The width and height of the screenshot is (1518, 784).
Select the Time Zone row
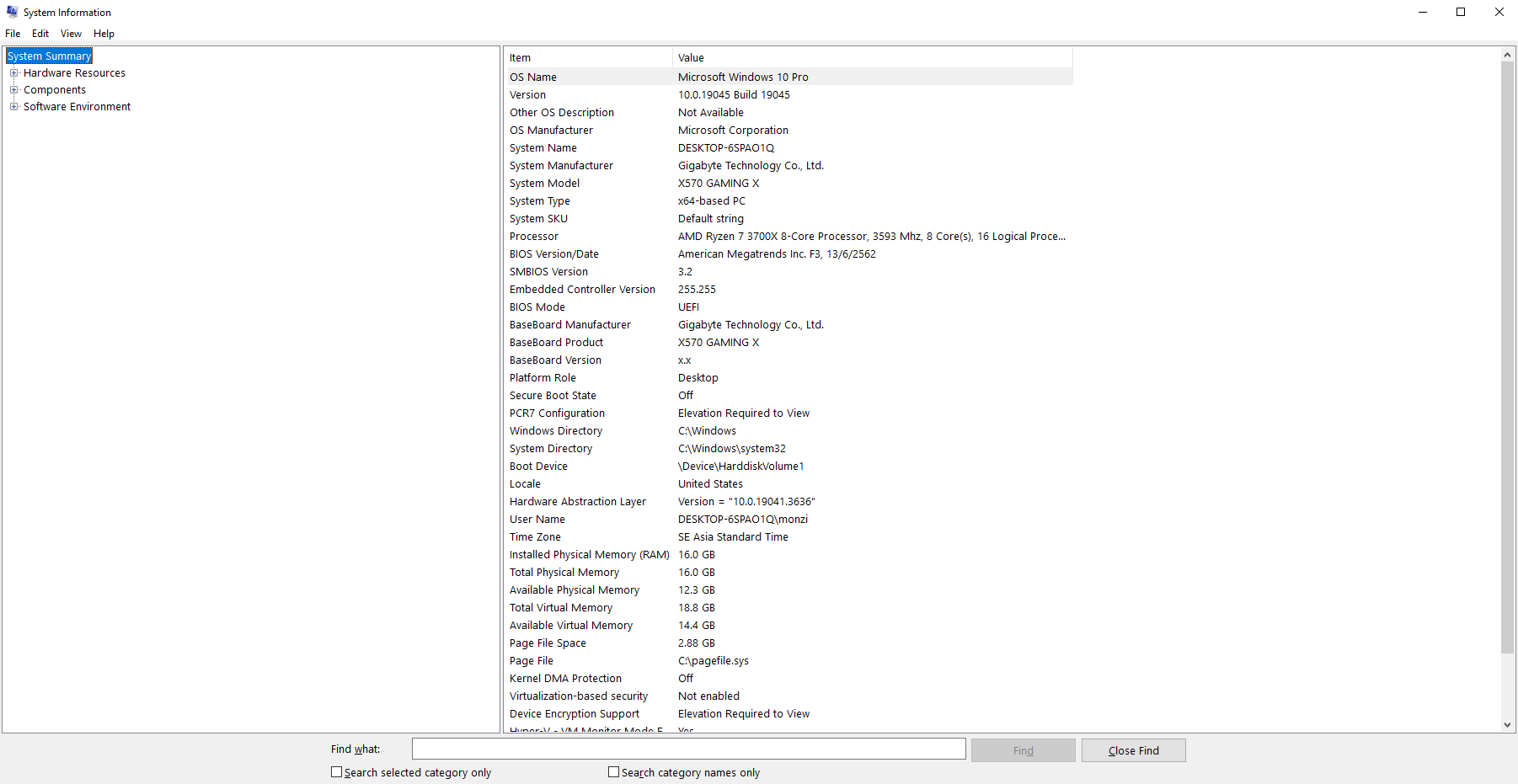[x=788, y=537]
